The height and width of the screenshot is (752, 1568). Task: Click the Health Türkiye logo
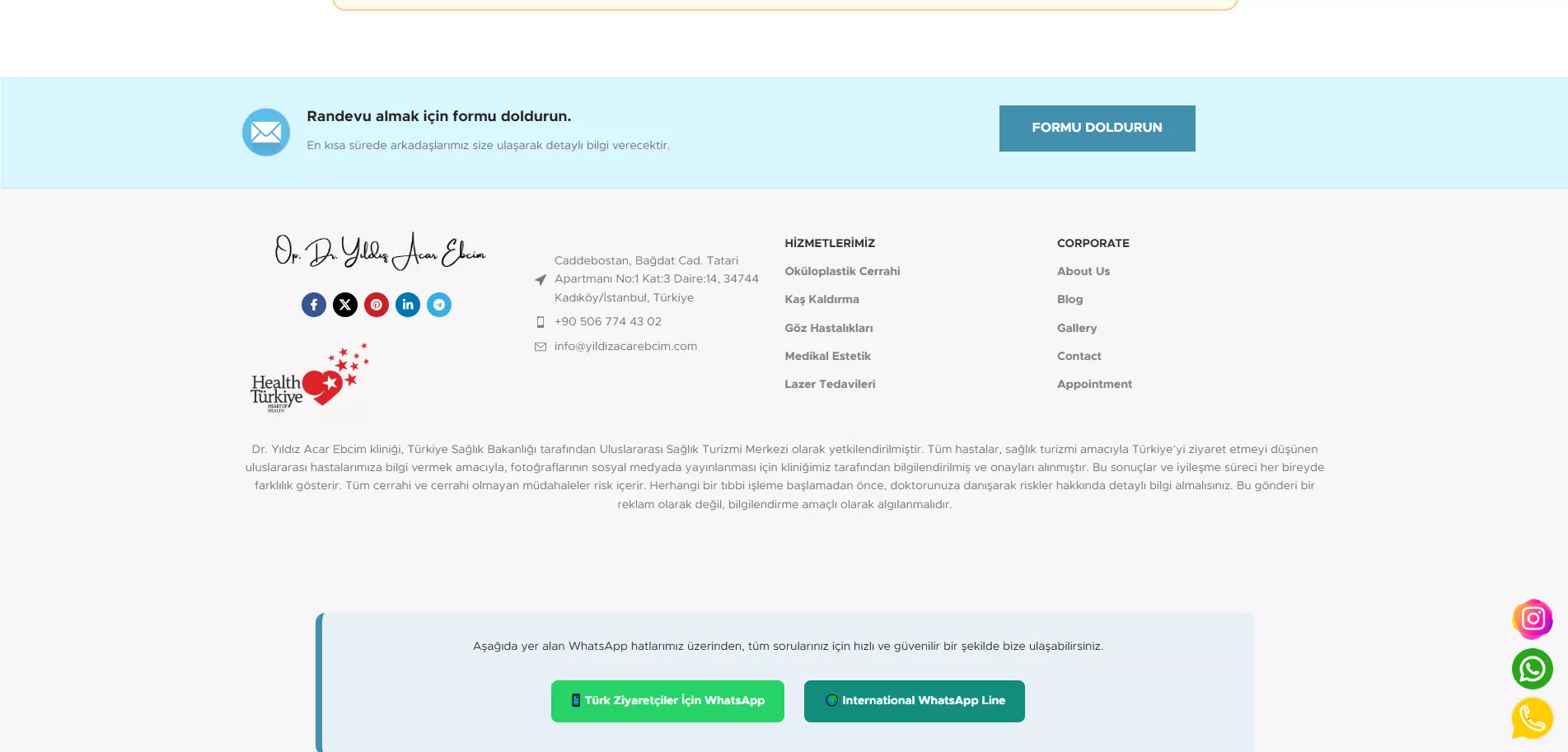(x=310, y=379)
